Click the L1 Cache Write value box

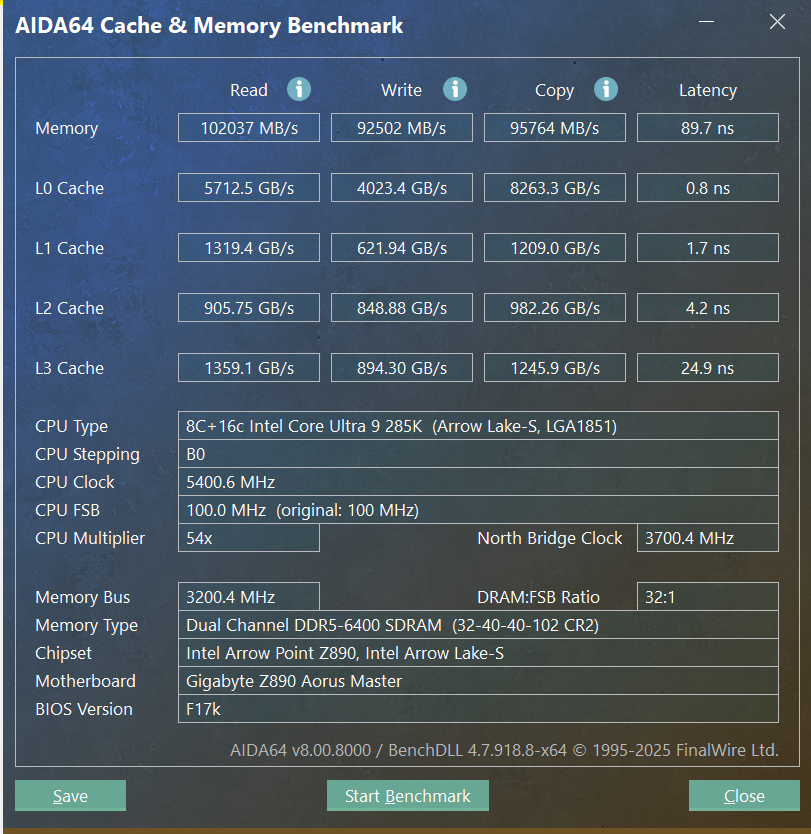tap(402, 248)
